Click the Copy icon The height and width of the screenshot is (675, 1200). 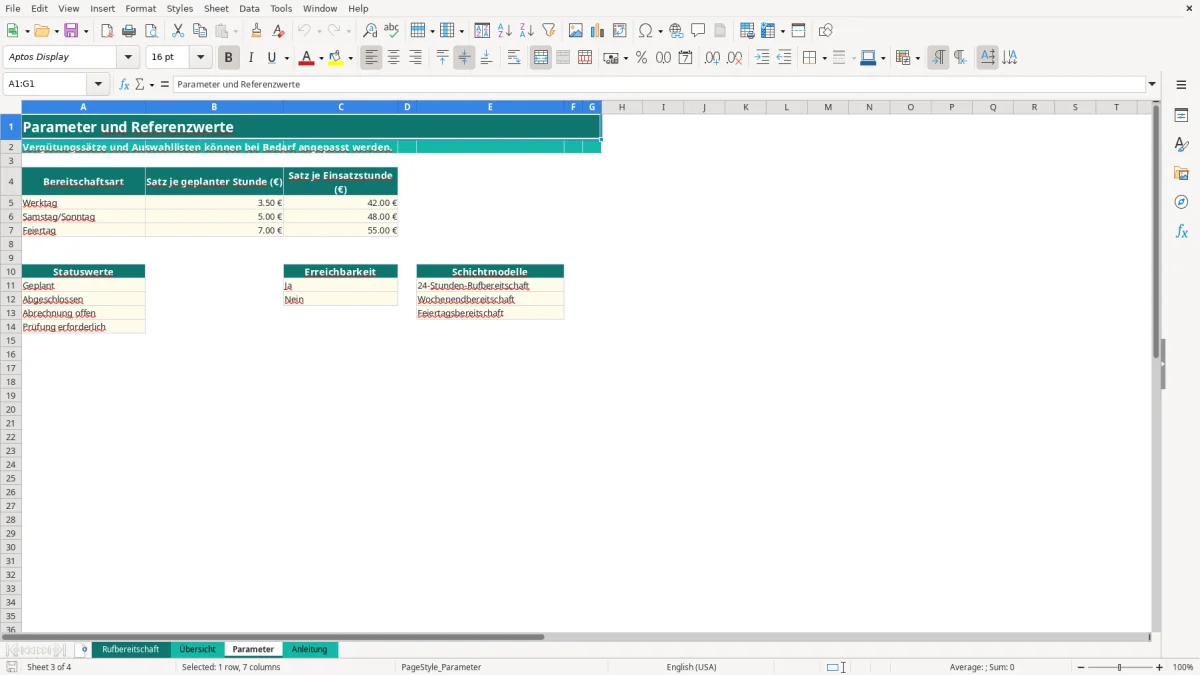[x=200, y=31]
